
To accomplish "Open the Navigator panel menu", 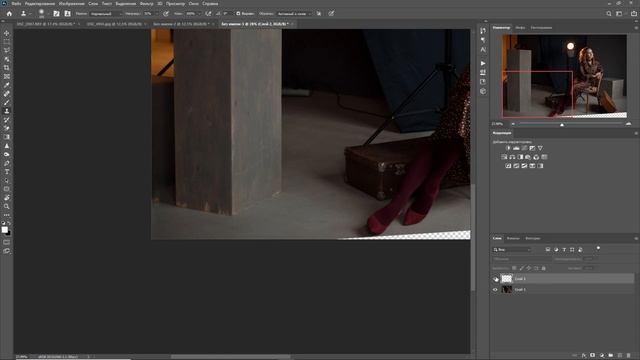I will (x=636, y=28).
